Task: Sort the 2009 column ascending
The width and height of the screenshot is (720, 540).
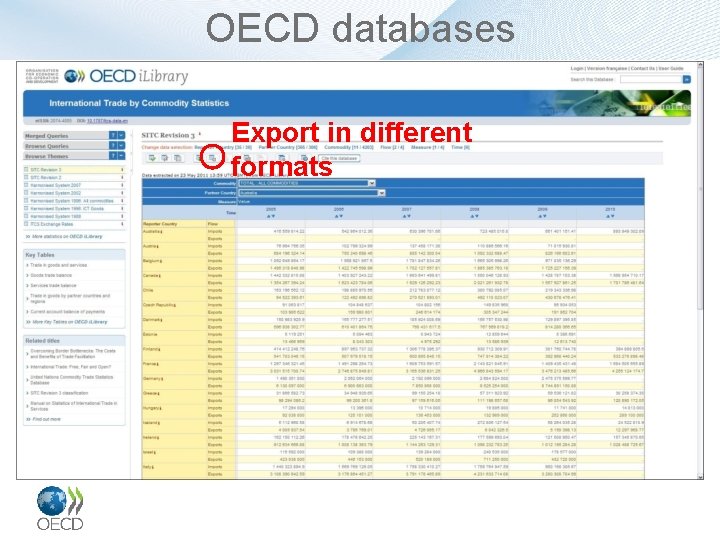Action: tap(540, 216)
